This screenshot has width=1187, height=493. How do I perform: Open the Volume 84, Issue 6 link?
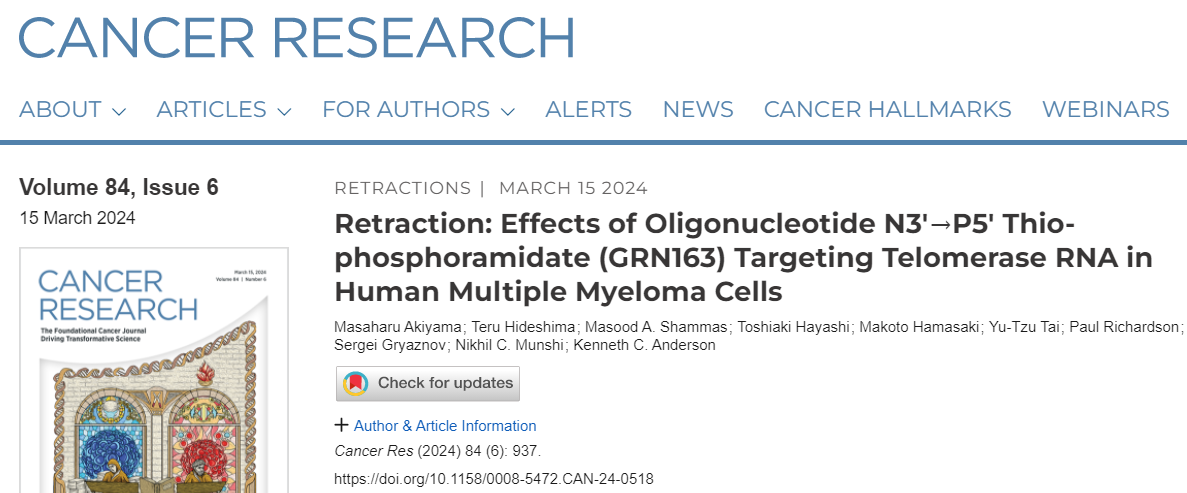coord(119,187)
